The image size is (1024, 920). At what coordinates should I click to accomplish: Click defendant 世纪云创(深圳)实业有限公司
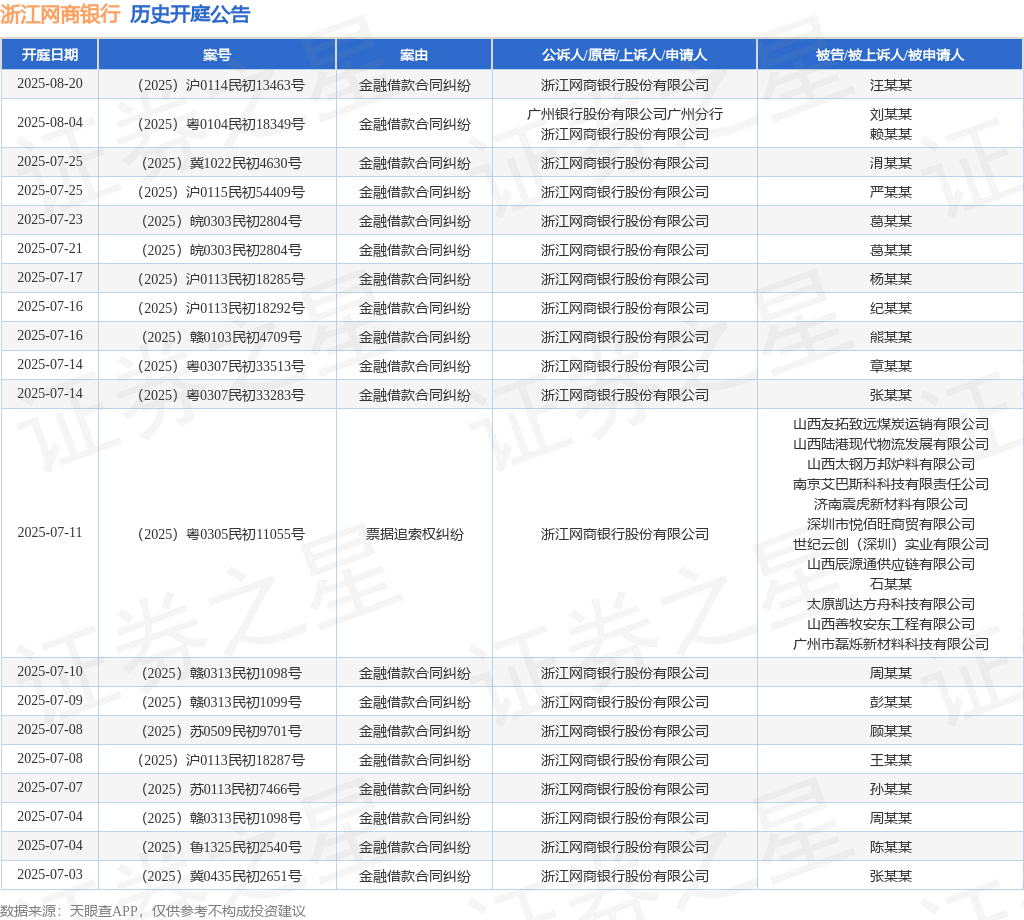[890, 545]
